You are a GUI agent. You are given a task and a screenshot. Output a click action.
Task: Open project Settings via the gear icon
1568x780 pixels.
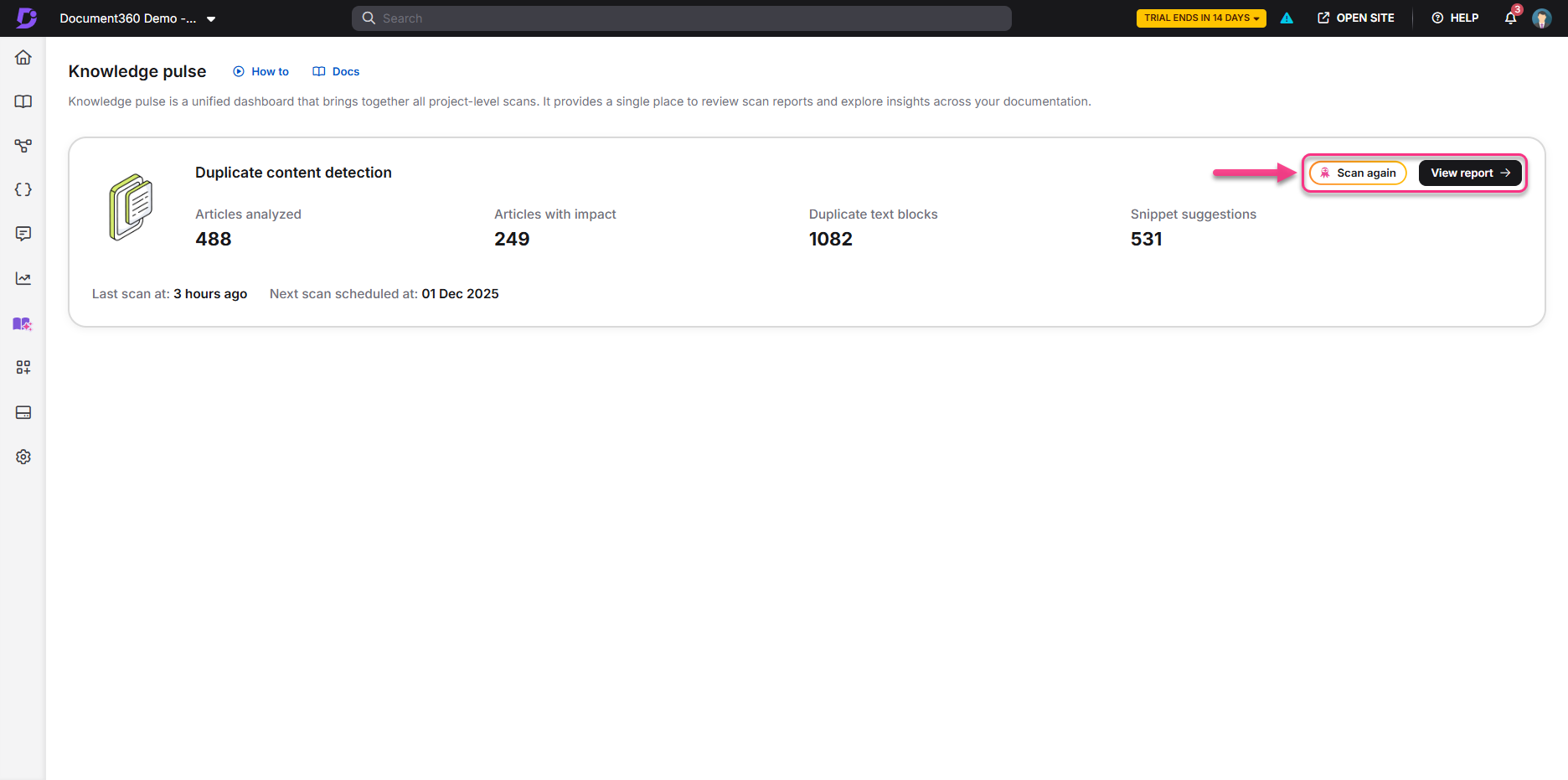coord(23,457)
